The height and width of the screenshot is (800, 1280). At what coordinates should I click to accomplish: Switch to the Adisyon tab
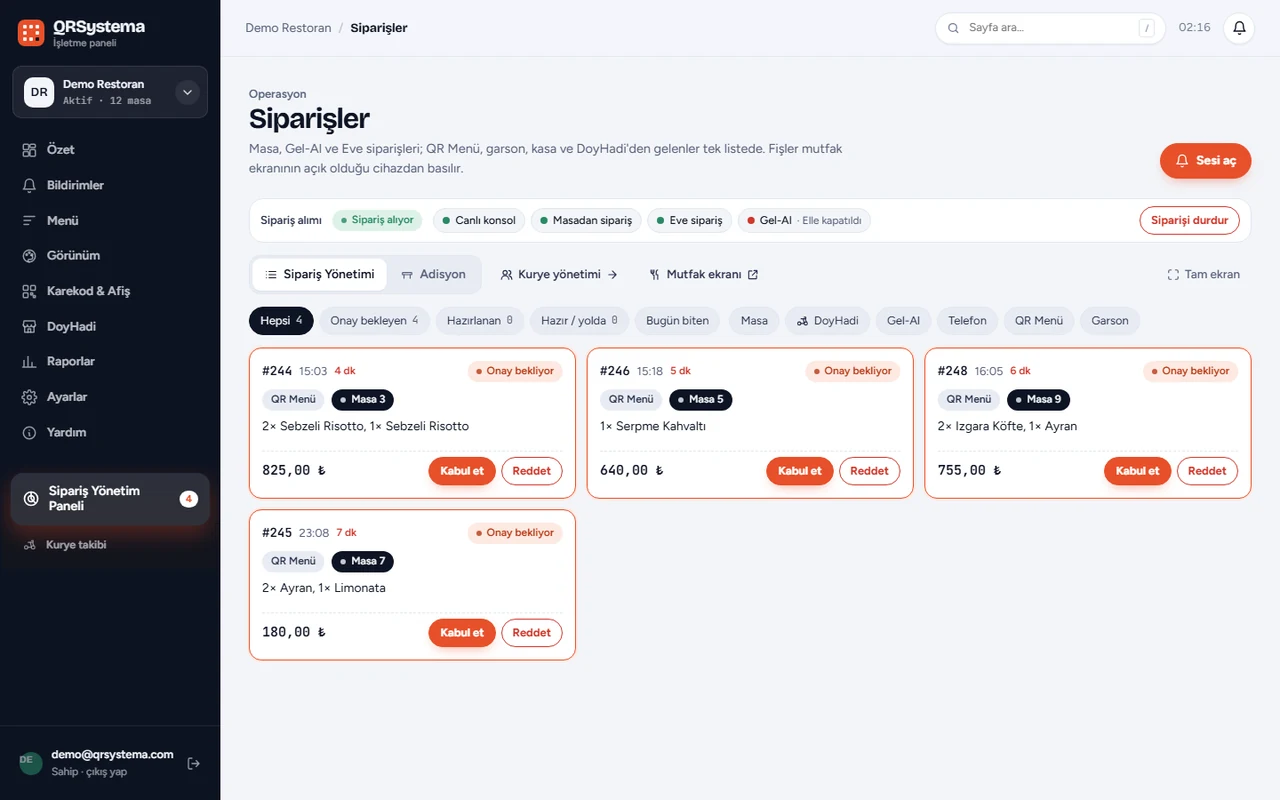click(x=433, y=274)
